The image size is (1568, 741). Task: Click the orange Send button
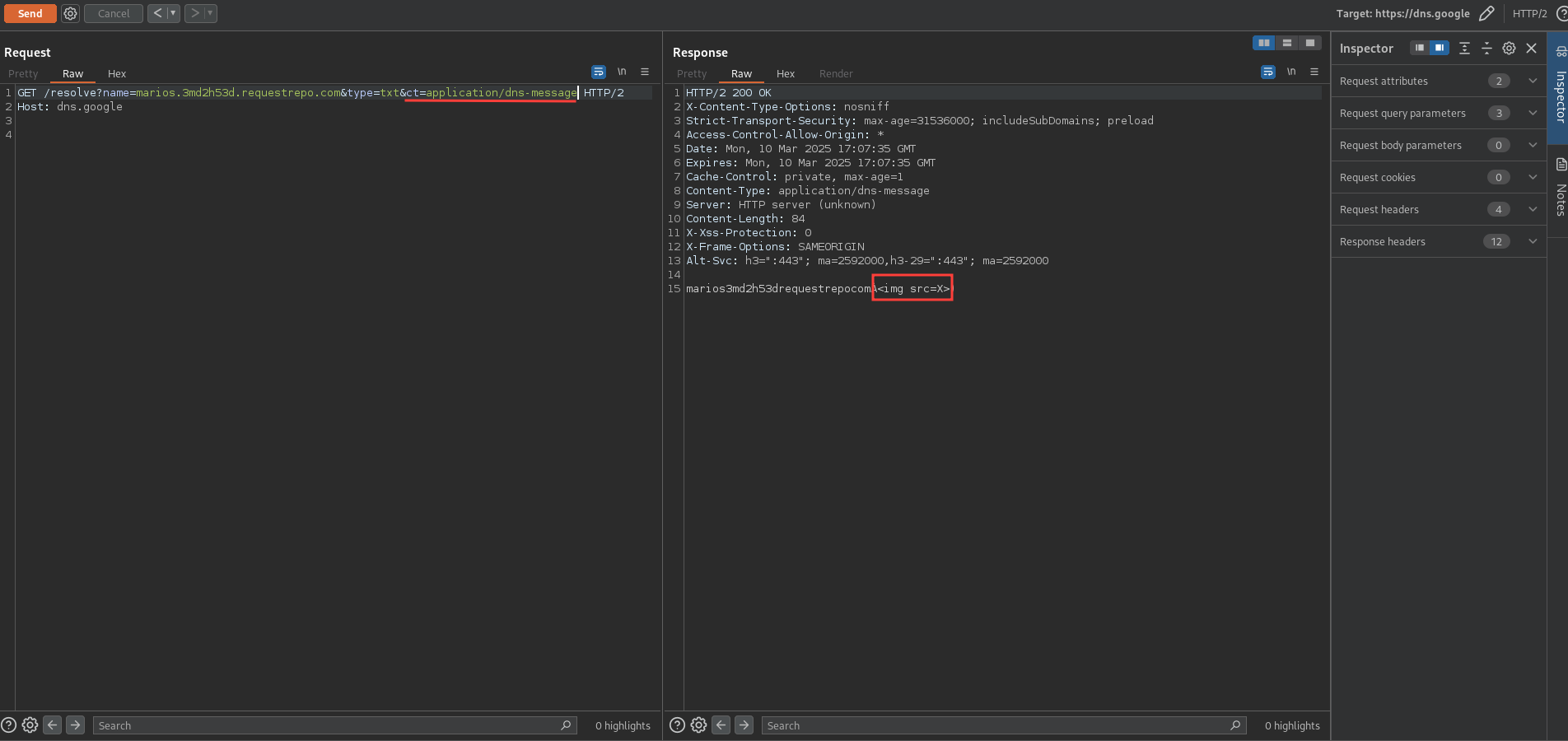[30, 13]
